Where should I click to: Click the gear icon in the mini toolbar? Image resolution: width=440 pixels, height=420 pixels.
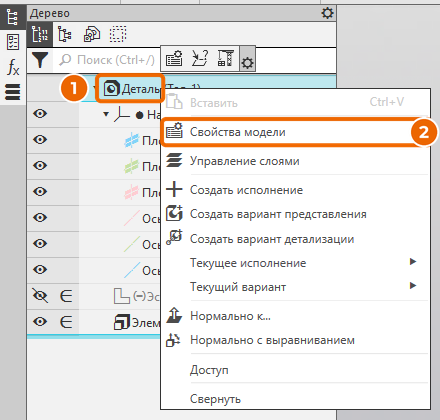point(247,62)
